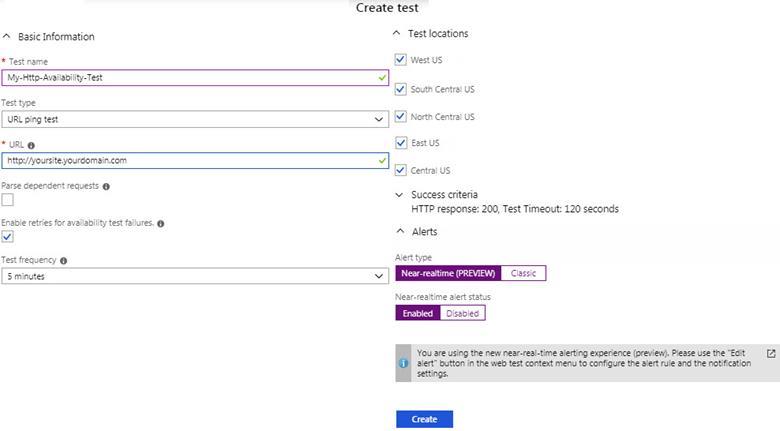Click the URL info icon
Viewport: 780px width, 431px height.
31,145
